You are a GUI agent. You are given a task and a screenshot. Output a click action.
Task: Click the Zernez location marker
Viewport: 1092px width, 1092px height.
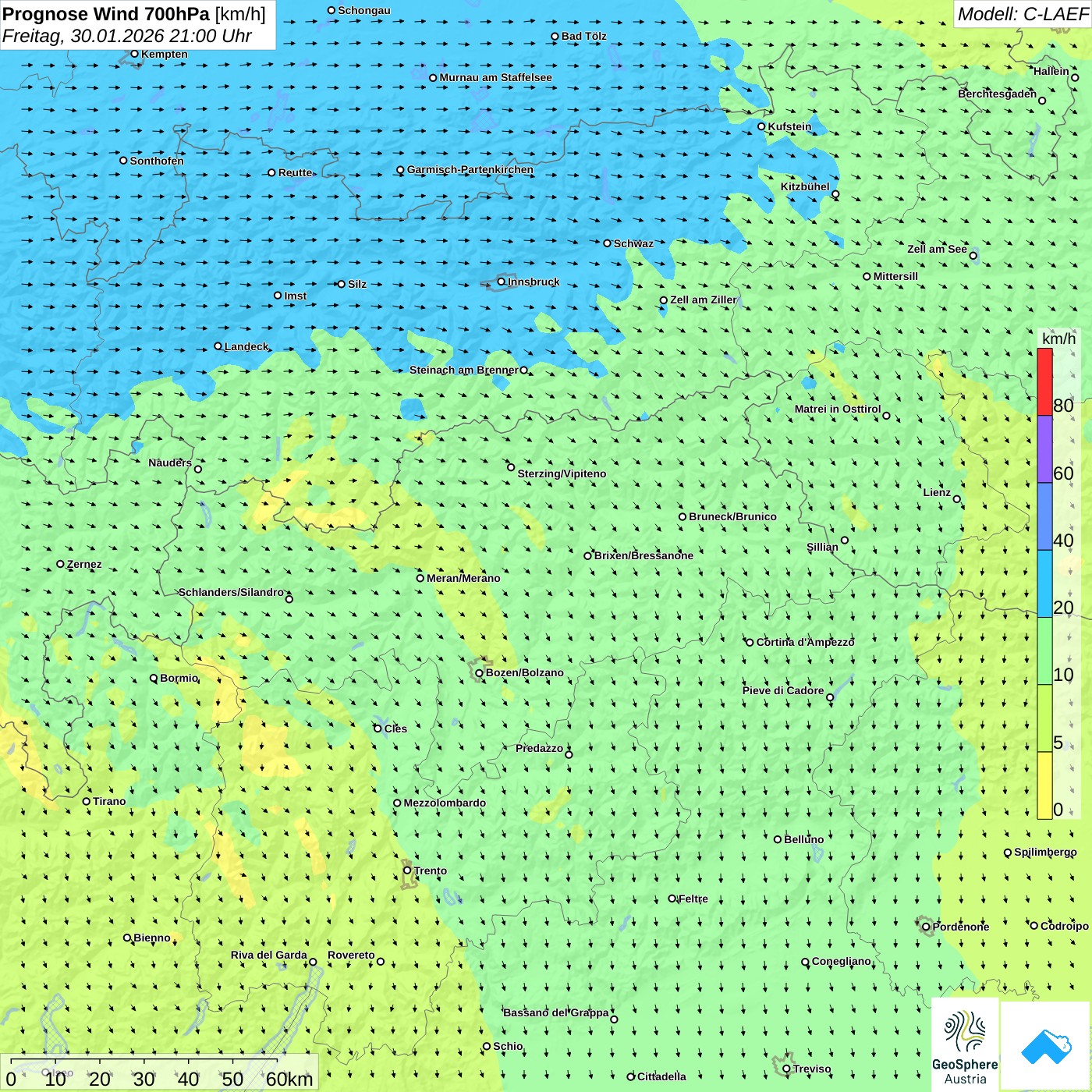click(60, 564)
